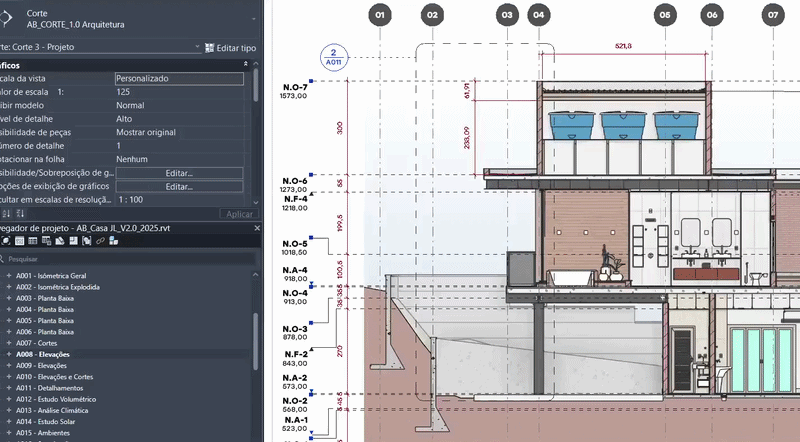Click the N.F-4 level label
The image size is (800, 442).
coord(296,199)
